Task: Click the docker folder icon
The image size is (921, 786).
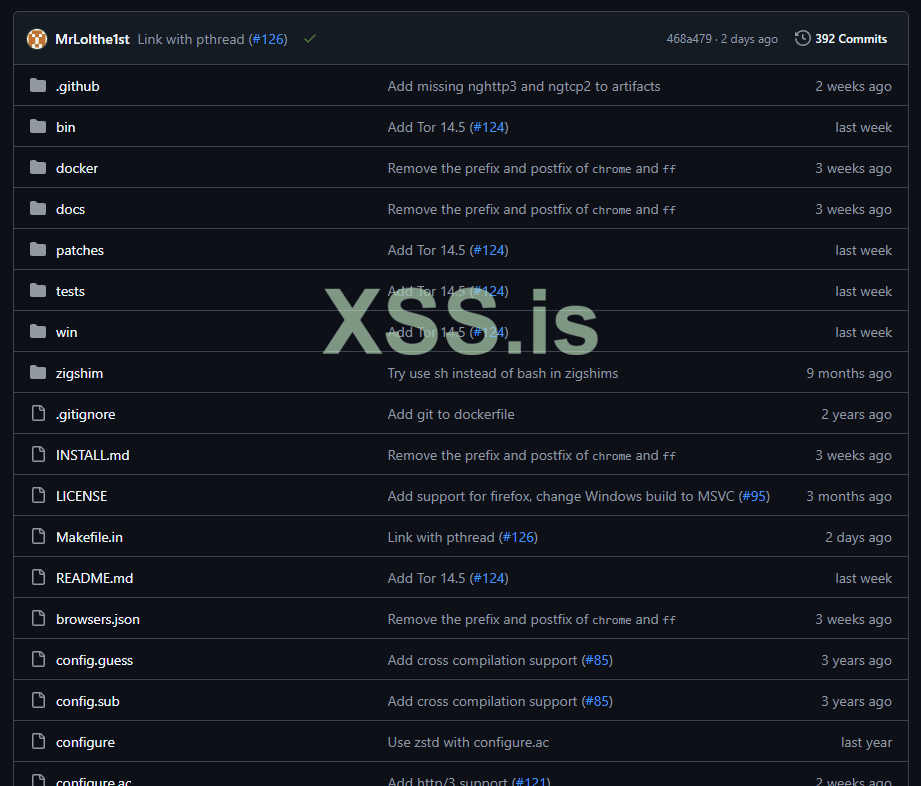Action: pos(38,168)
